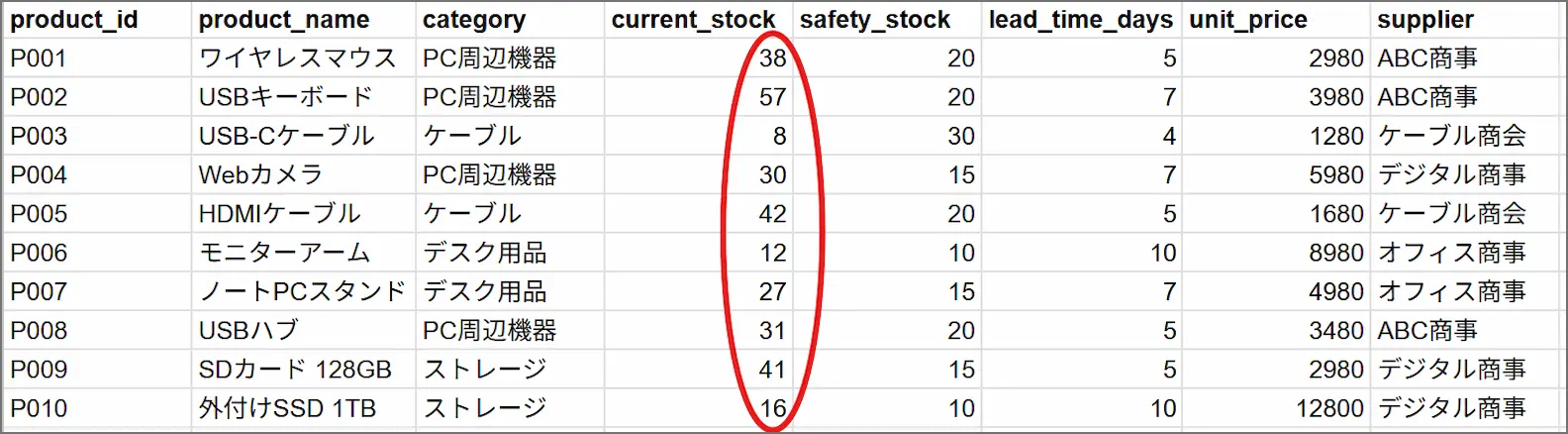Click the P010 product id cell
Viewport: 1568px width, 434px height.
coord(96,408)
